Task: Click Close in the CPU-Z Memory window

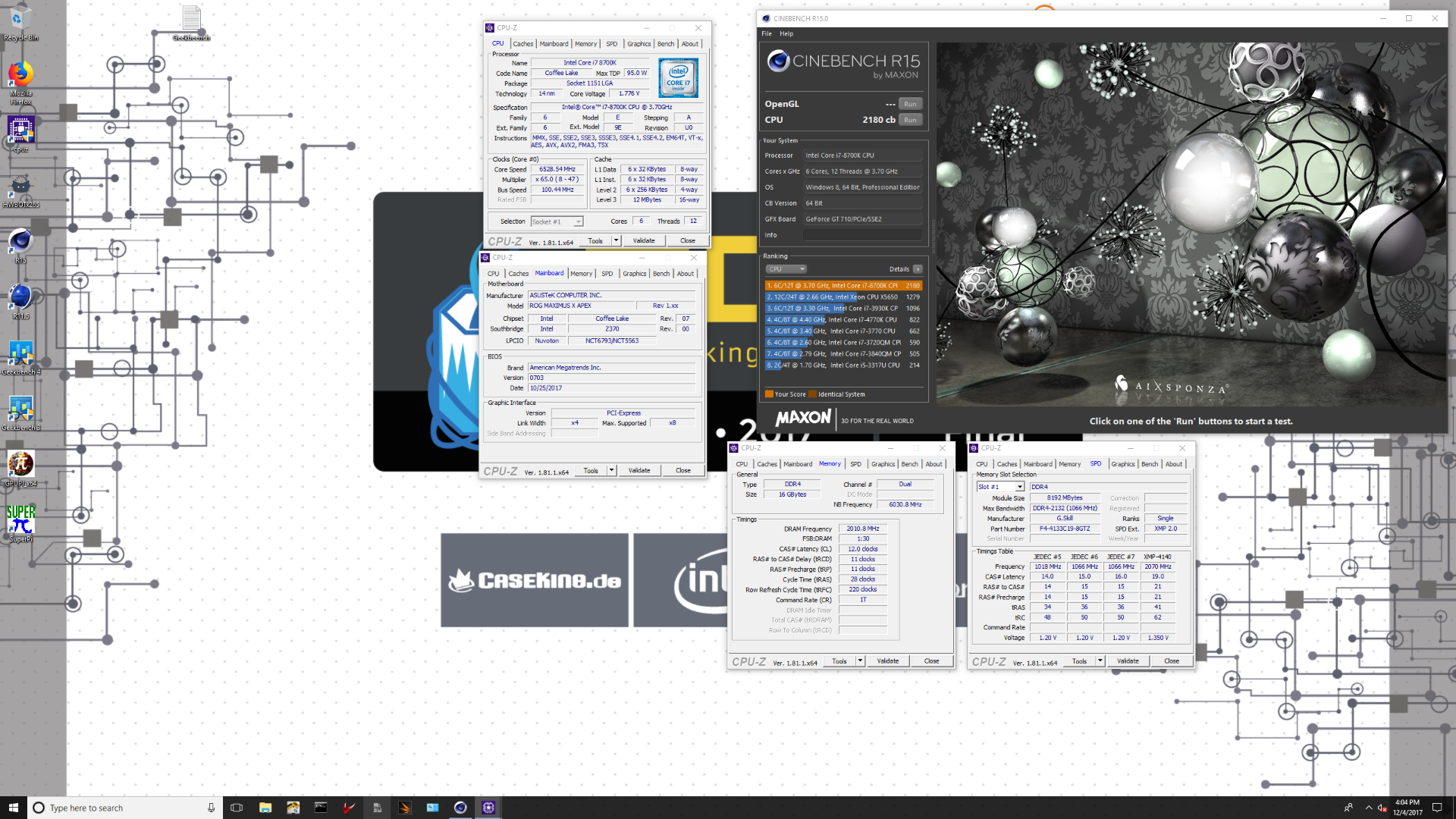Action: [932, 661]
